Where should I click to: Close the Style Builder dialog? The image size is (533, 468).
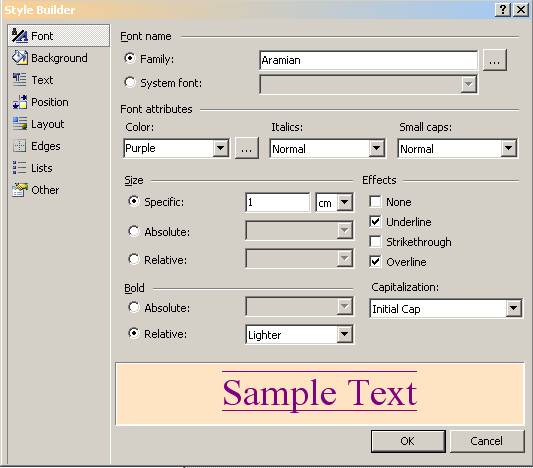coord(520,10)
